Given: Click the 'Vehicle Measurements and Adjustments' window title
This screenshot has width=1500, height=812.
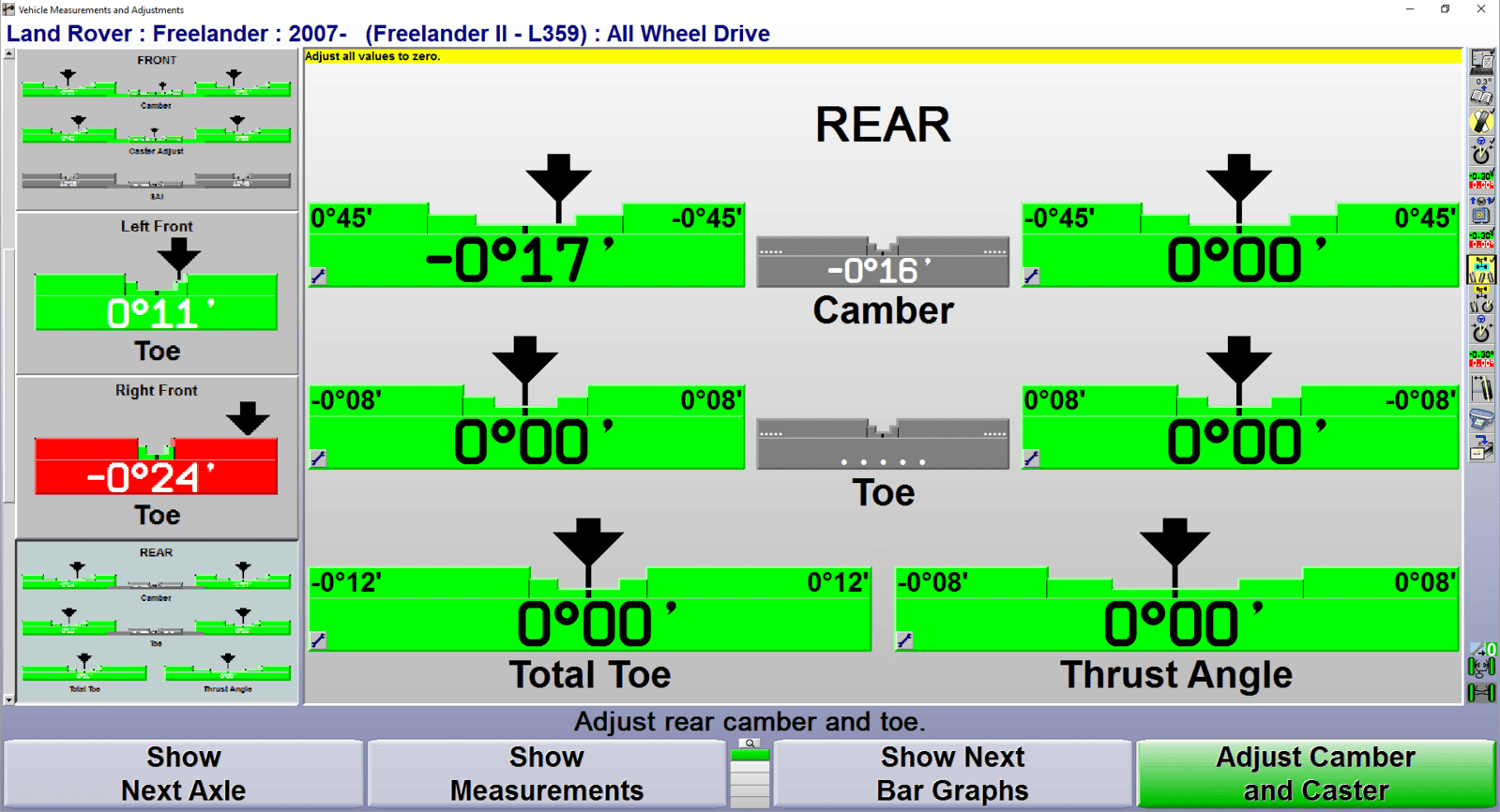Looking at the screenshot, I should pyautogui.click(x=101, y=9).
